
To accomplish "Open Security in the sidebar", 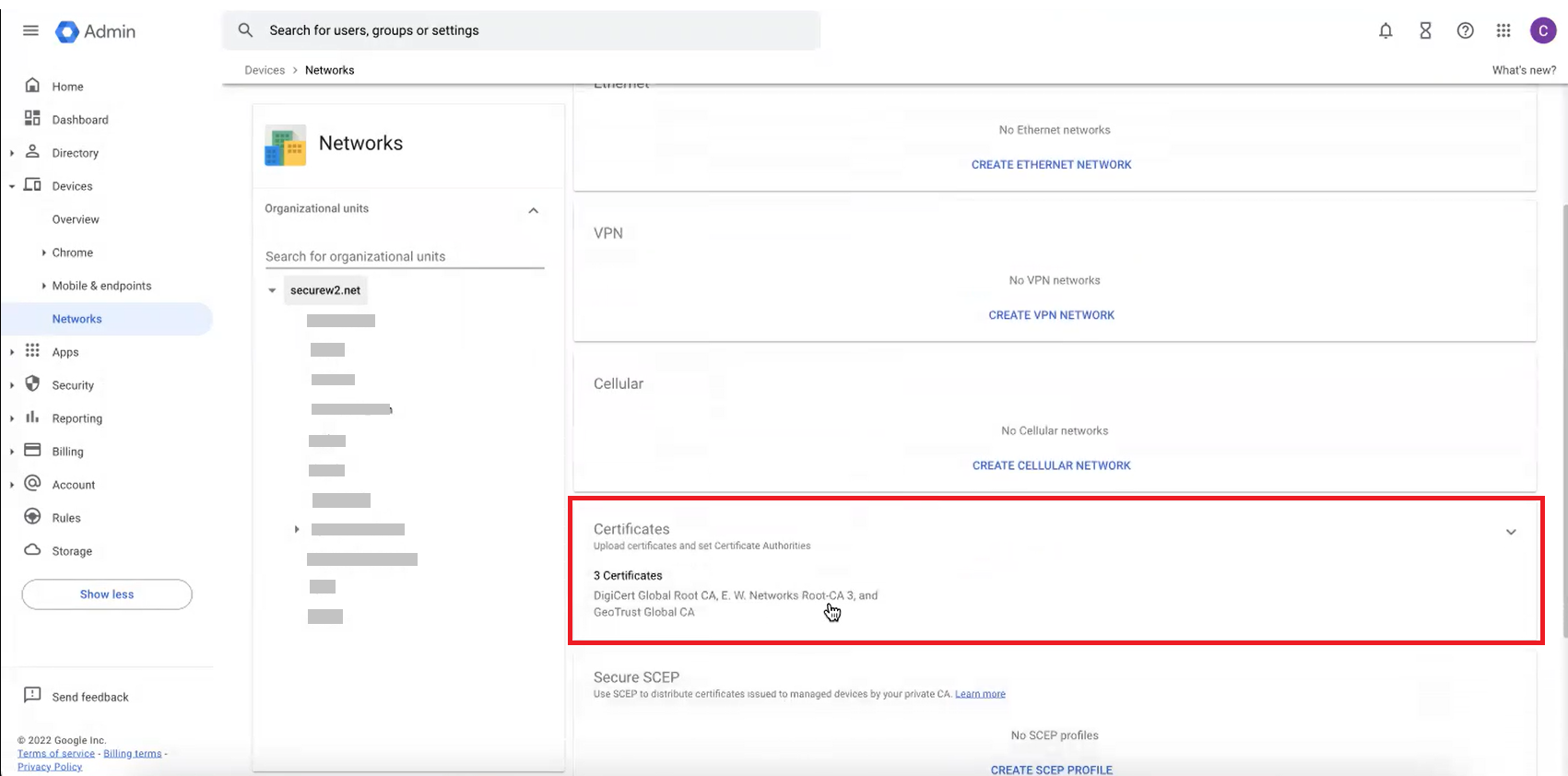I will [x=73, y=385].
